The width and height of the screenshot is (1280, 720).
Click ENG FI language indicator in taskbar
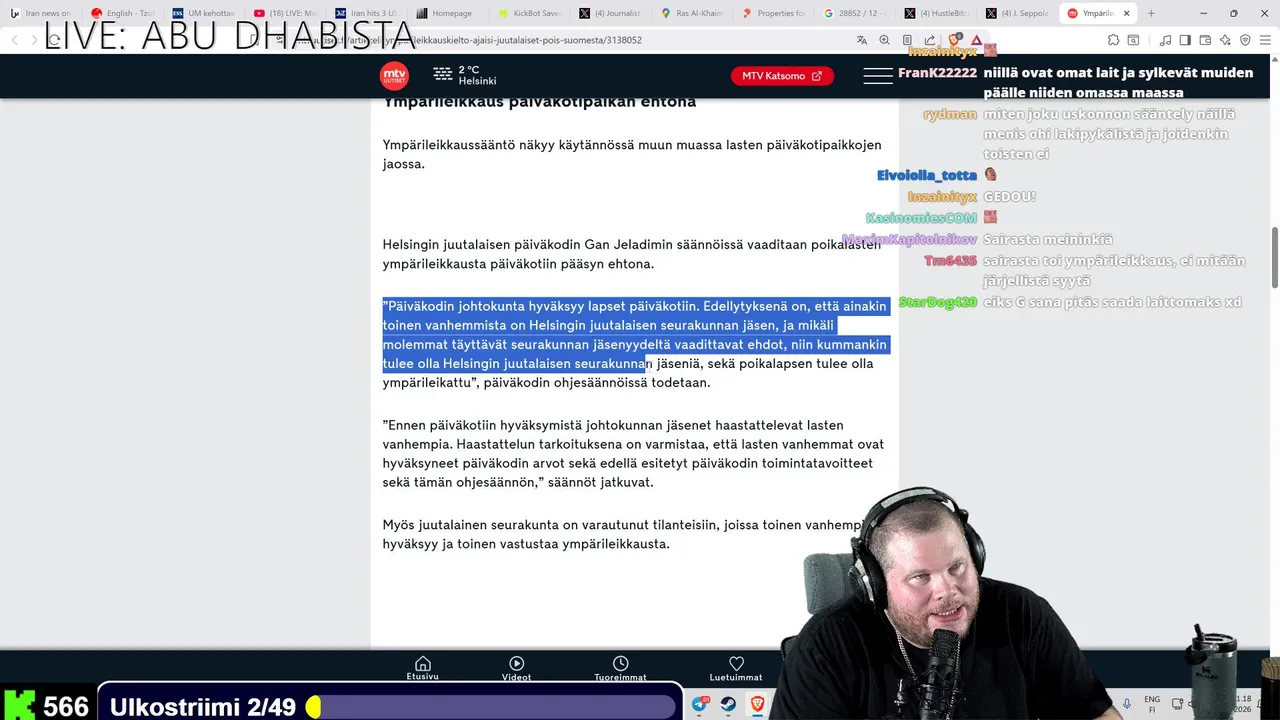coord(1152,704)
